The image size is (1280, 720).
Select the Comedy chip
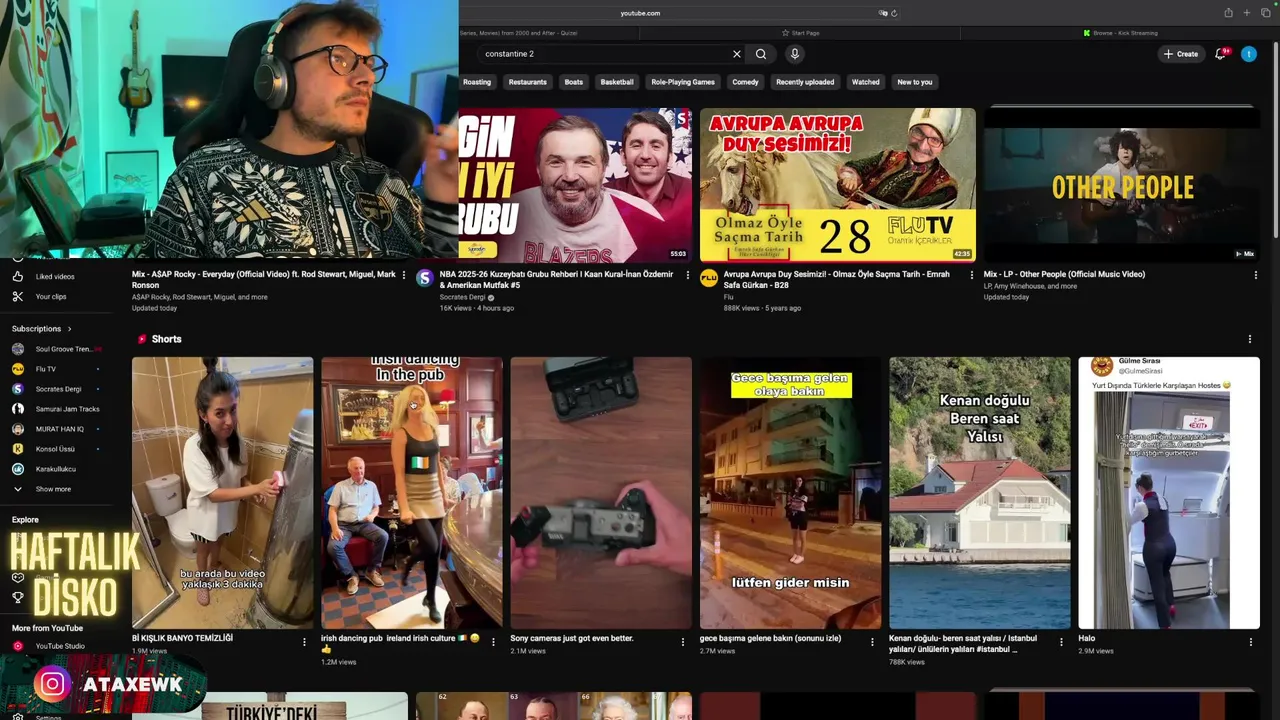click(745, 82)
